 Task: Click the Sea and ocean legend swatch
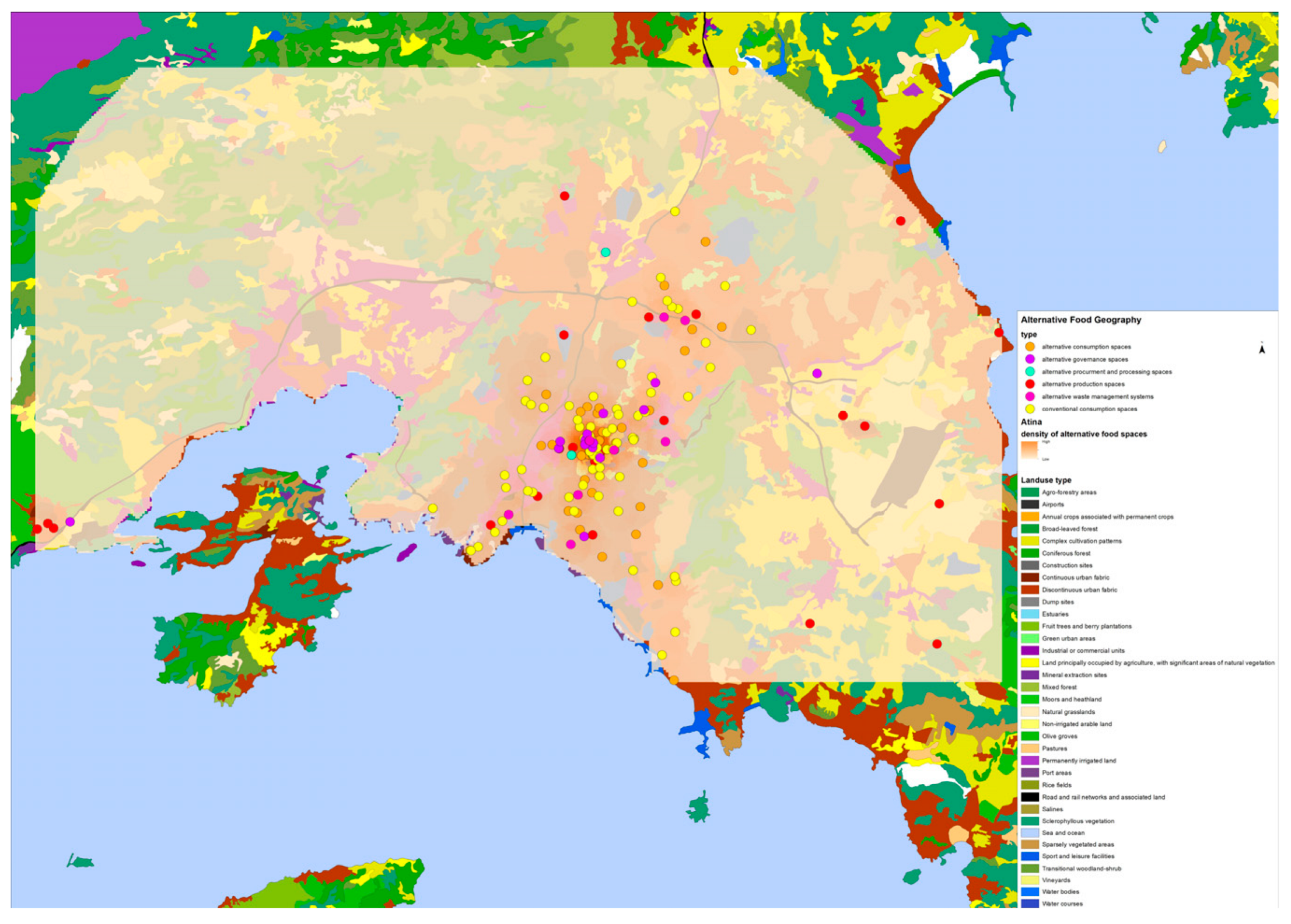(1030, 833)
